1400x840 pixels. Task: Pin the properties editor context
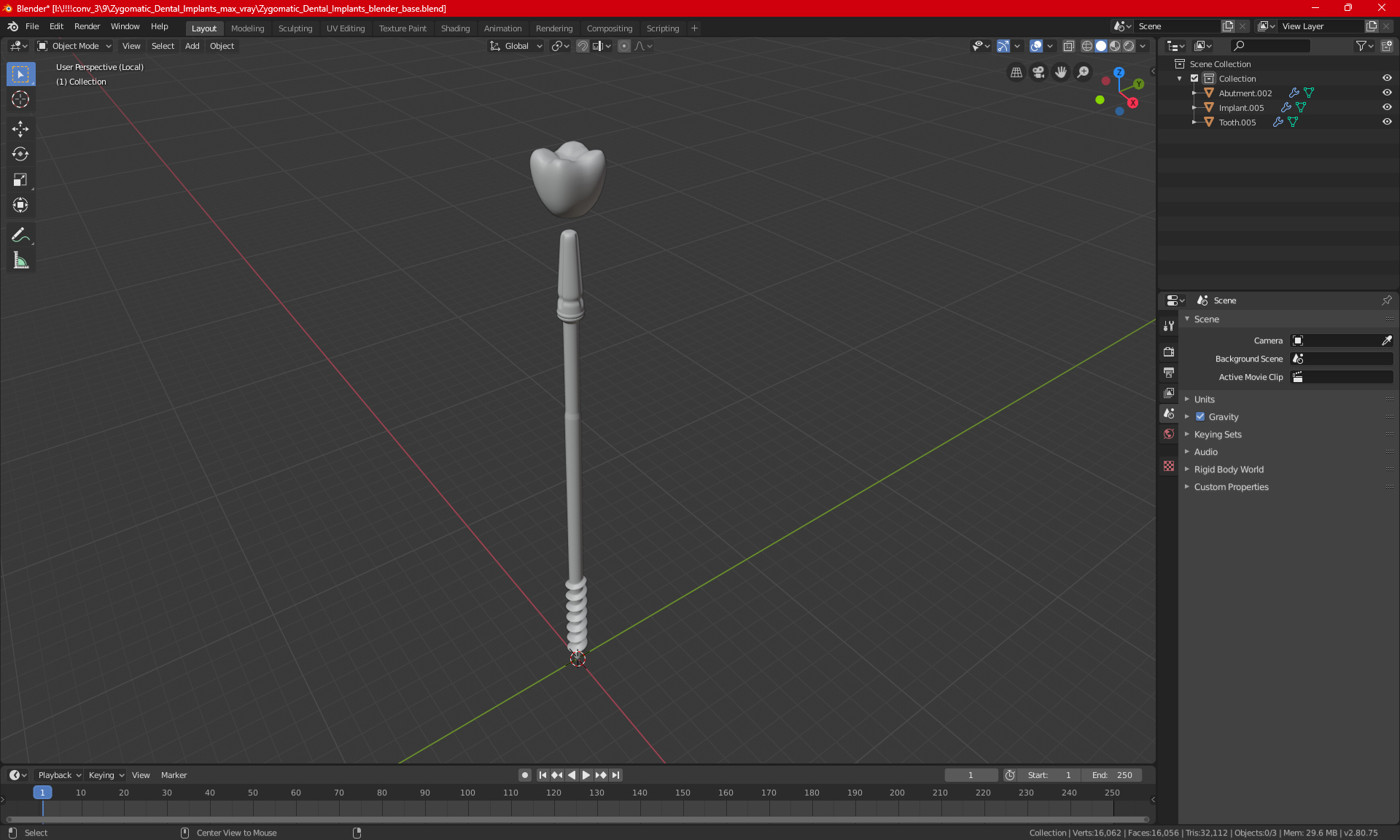1386,300
